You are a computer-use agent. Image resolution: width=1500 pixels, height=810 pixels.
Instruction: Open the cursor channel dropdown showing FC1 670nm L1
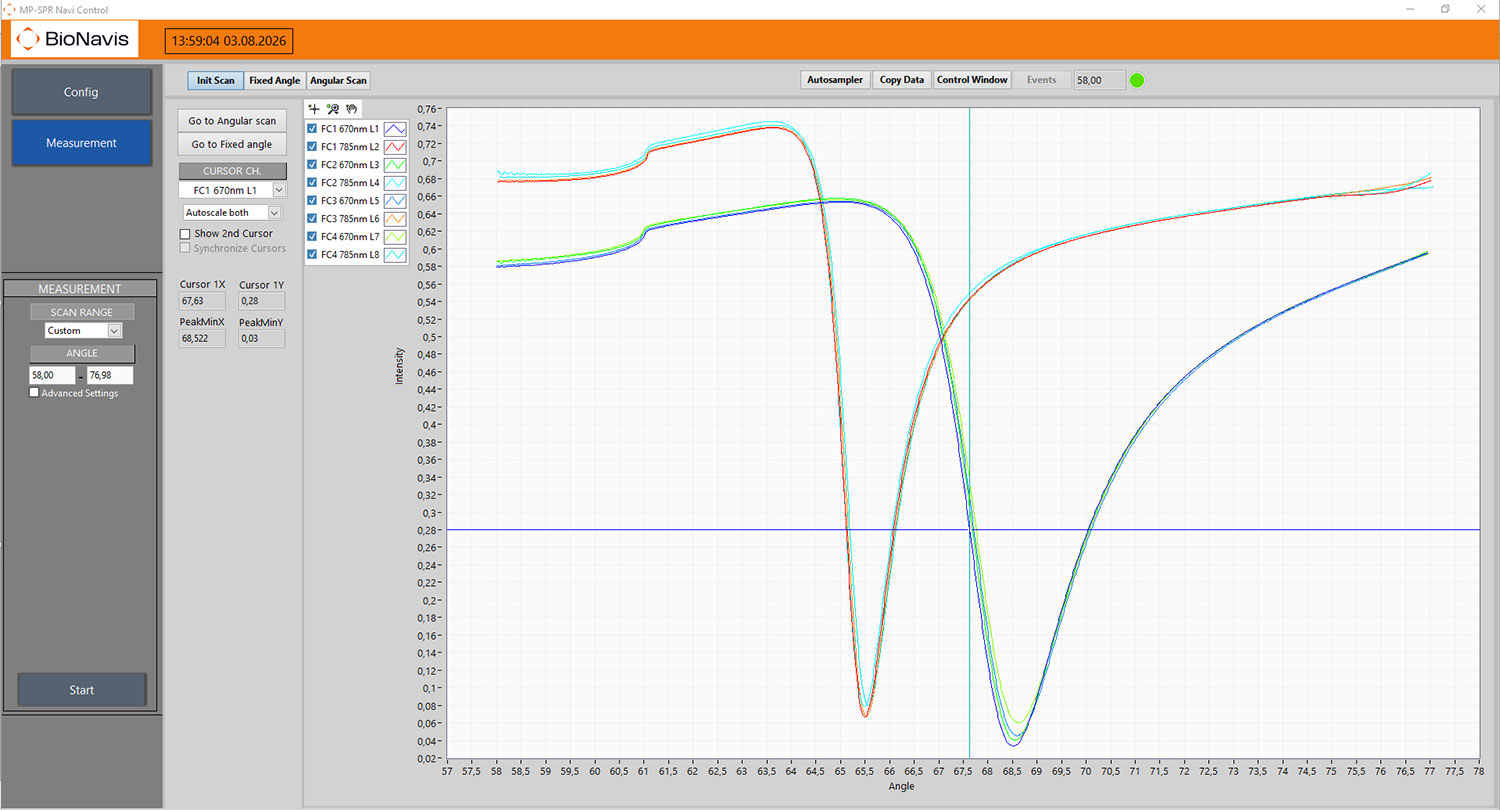pos(232,189)
